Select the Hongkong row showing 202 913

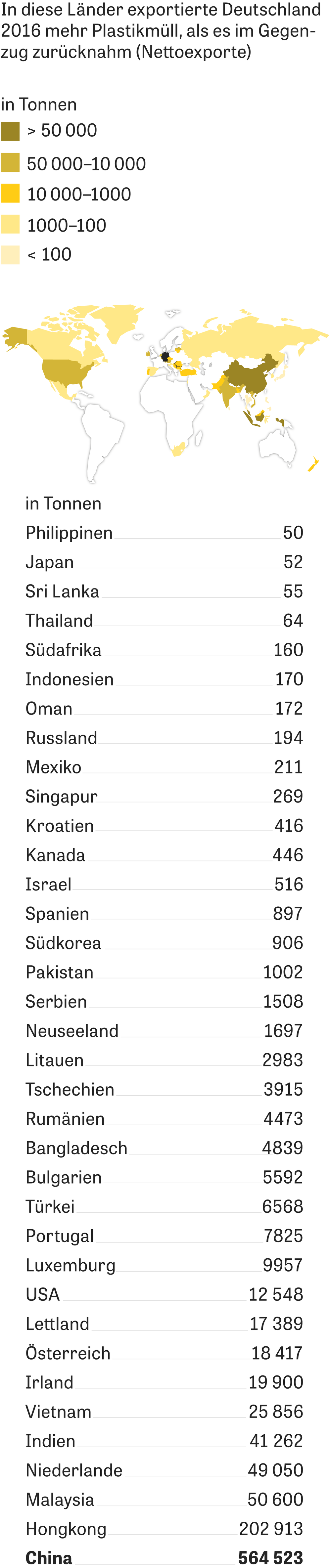[165, 1528]
